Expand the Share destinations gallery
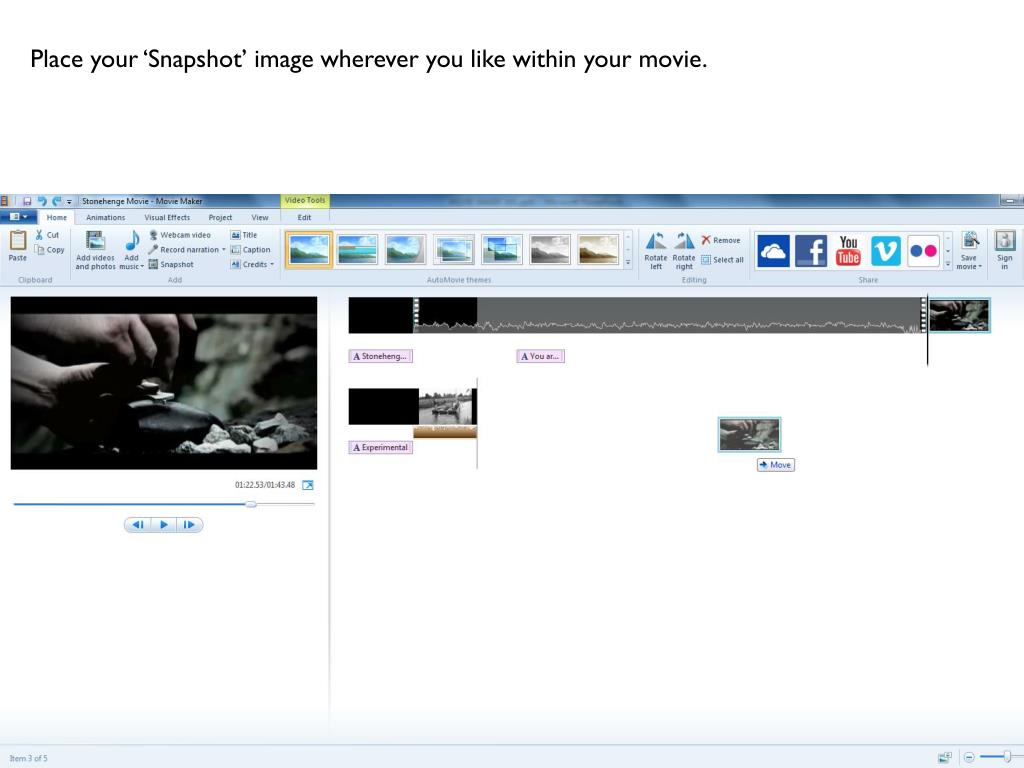 [x=948, y=263]
